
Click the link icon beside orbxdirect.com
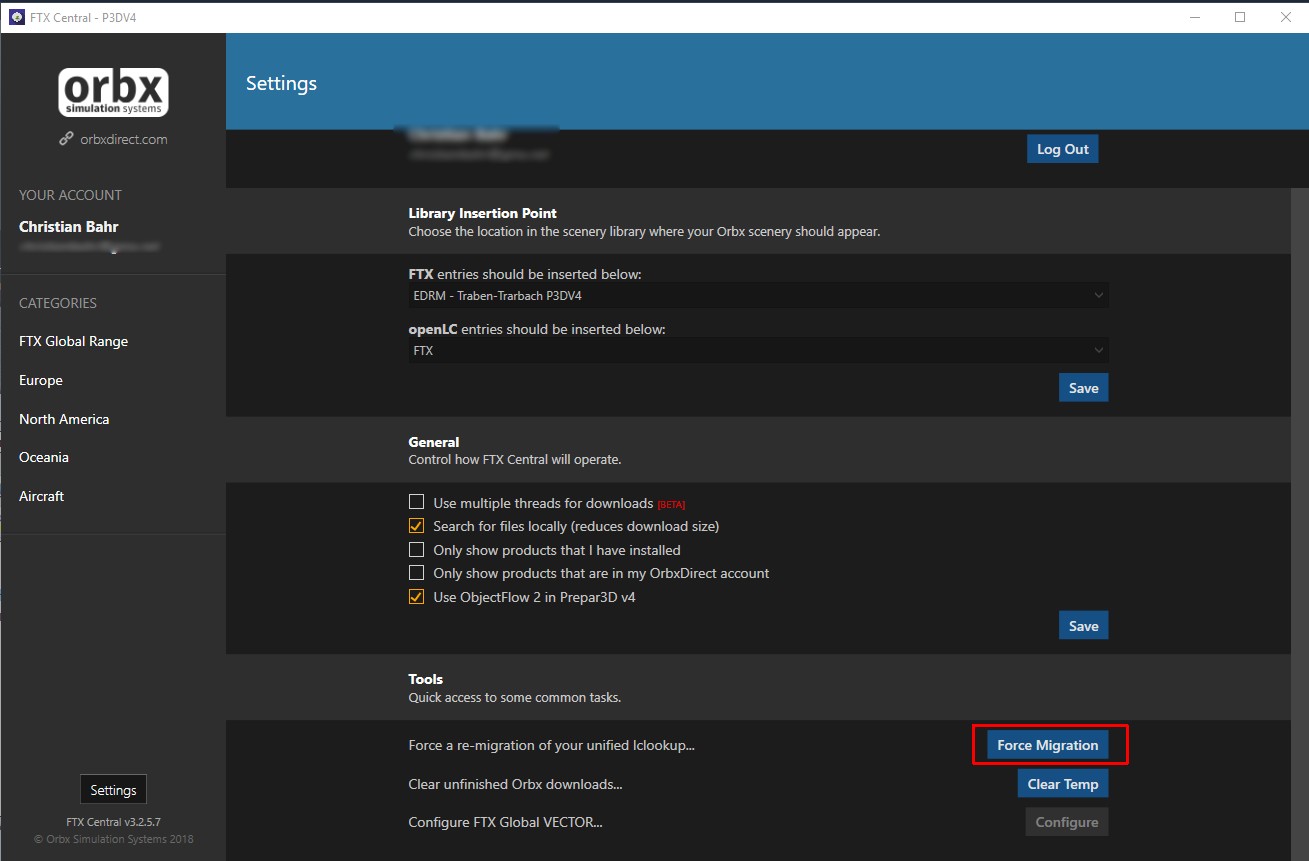[66, 139]
